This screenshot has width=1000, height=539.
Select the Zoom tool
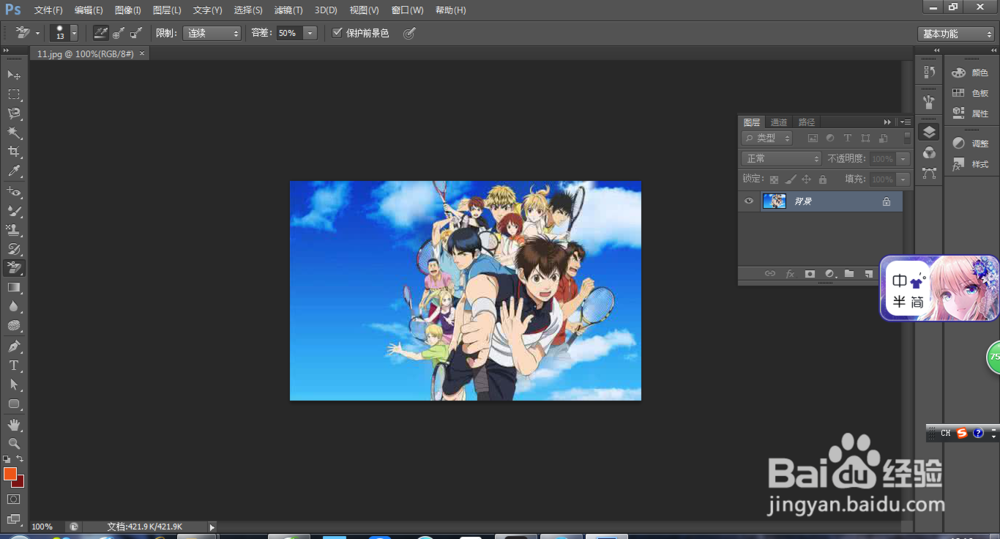click(x=13, y=444)
